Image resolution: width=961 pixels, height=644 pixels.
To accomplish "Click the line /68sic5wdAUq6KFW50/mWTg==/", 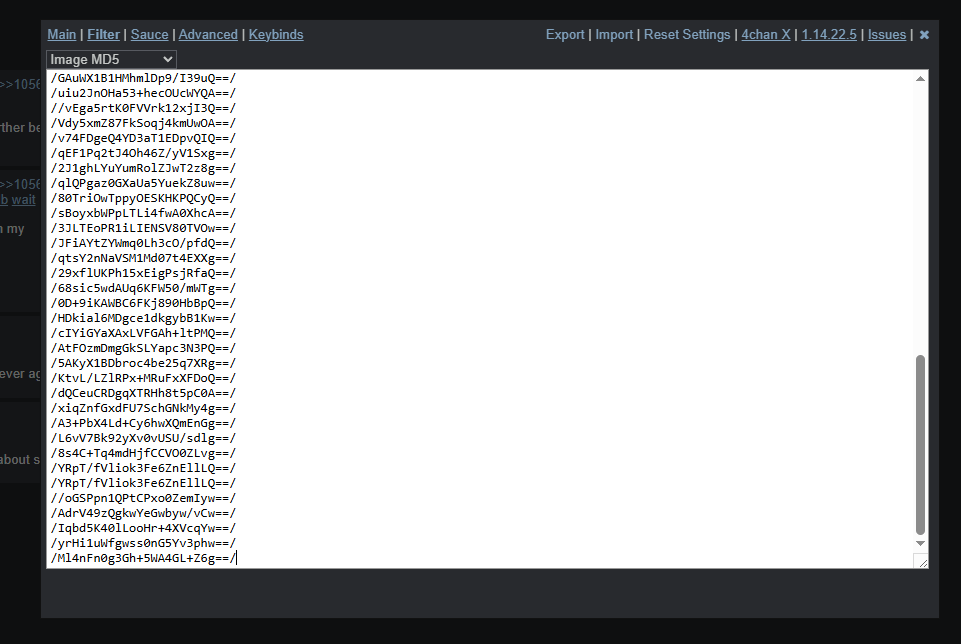I will [143, 289].
